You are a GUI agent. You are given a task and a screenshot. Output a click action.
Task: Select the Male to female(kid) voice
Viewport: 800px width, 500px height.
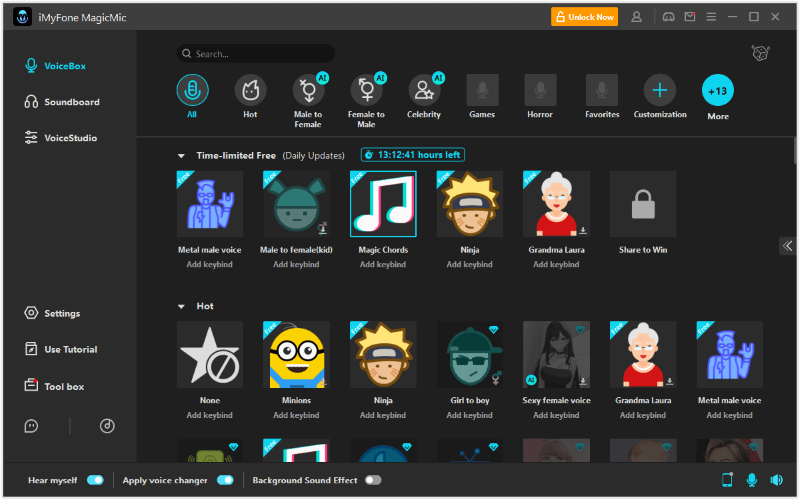point(296,204)
